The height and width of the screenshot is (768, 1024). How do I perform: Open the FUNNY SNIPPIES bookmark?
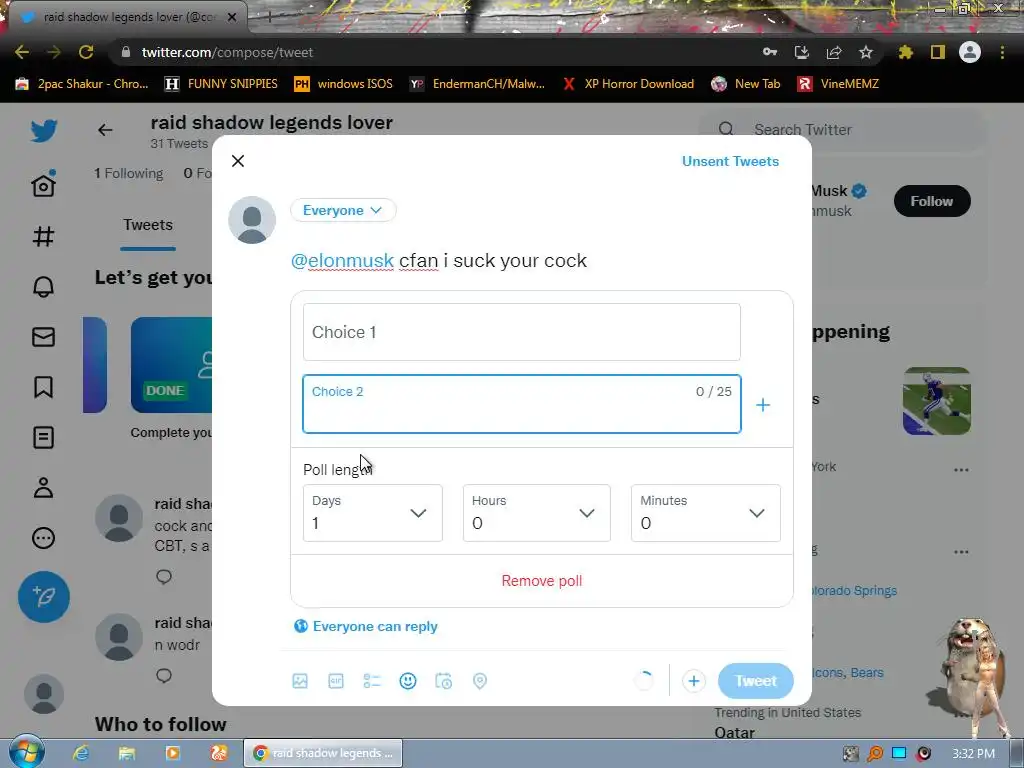221,84
